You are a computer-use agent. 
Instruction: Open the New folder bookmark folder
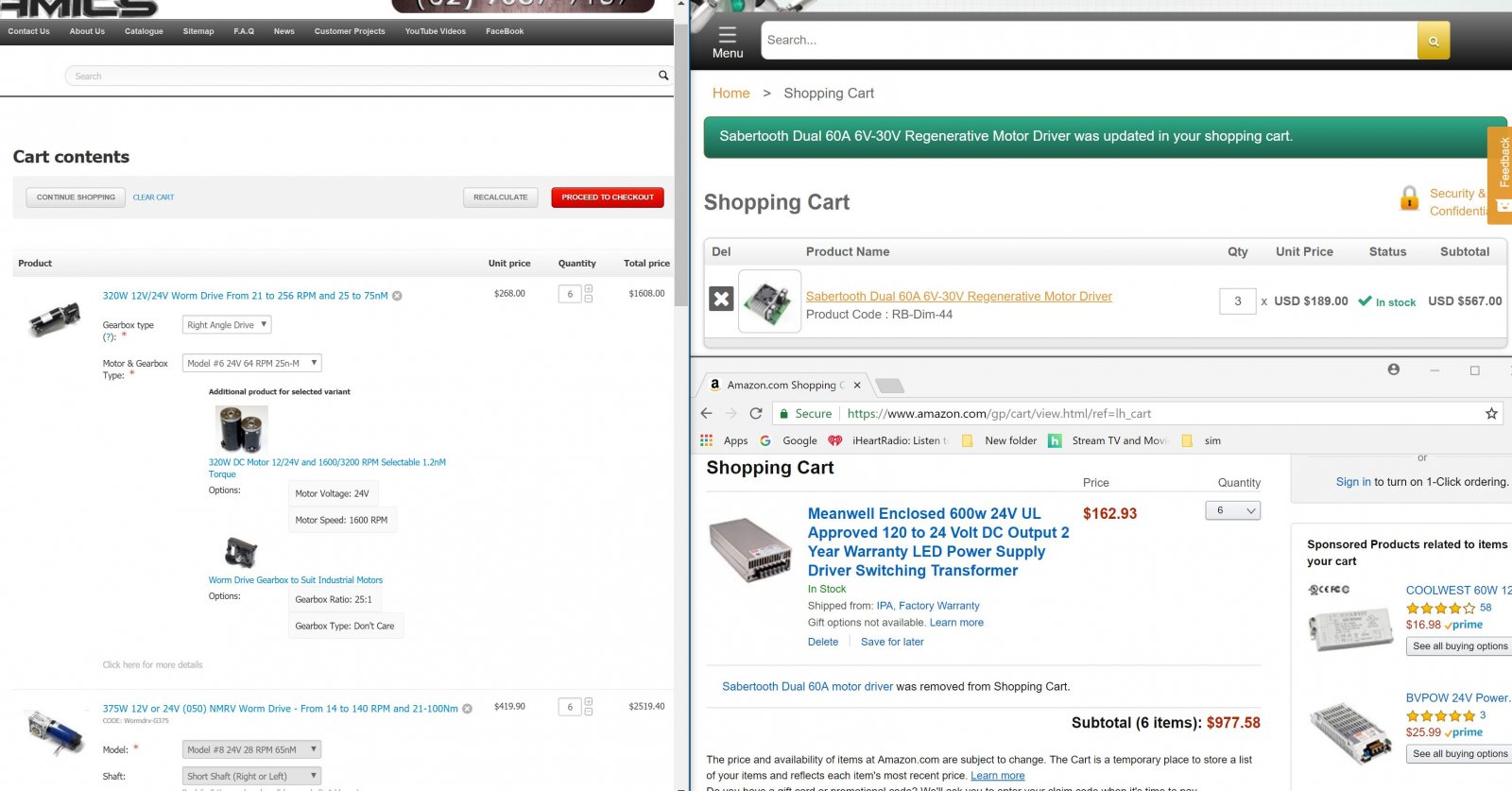tap(999, 440)
